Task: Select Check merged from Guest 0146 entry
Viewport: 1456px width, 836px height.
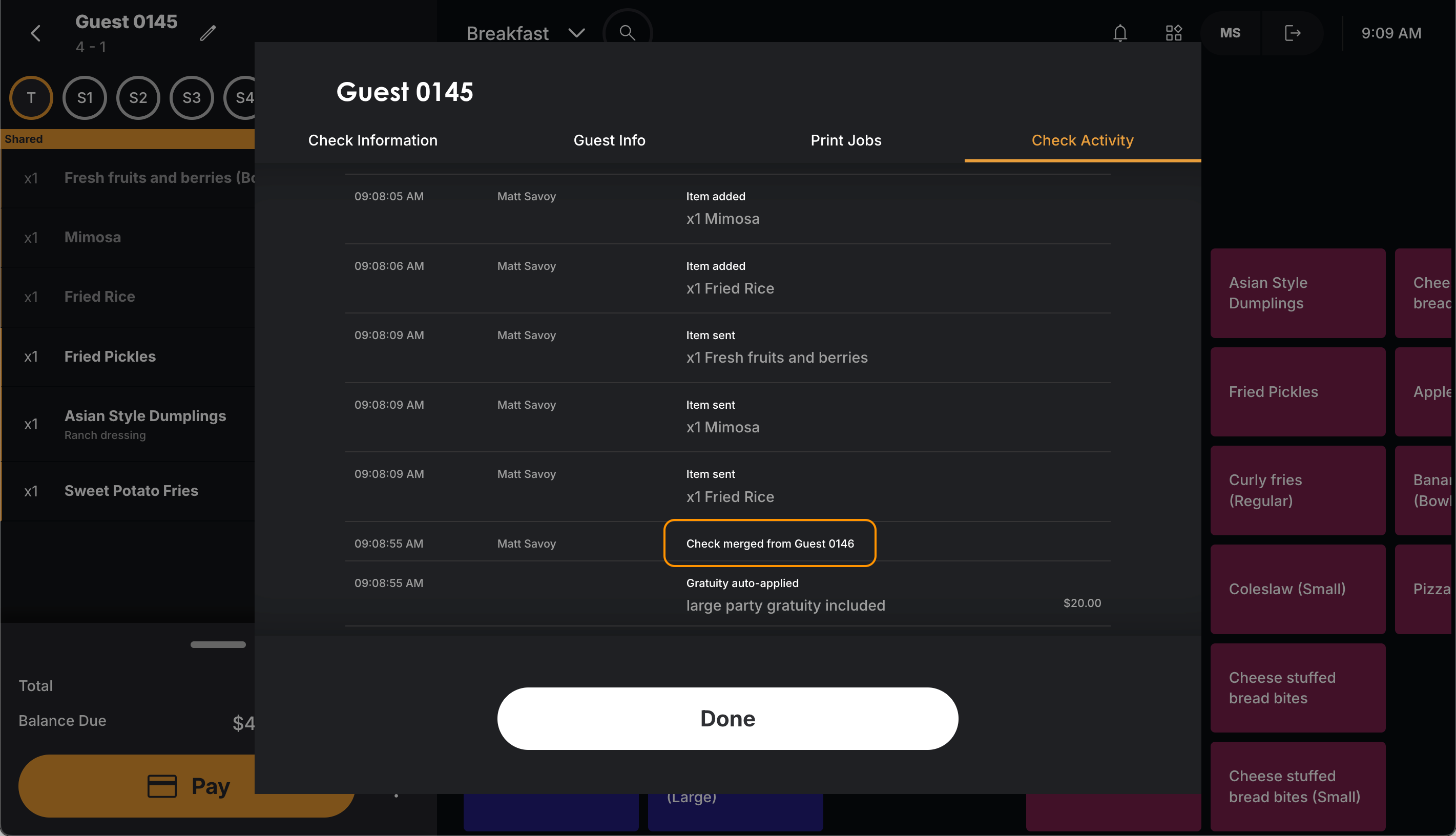Action: (x=769, y=543)
